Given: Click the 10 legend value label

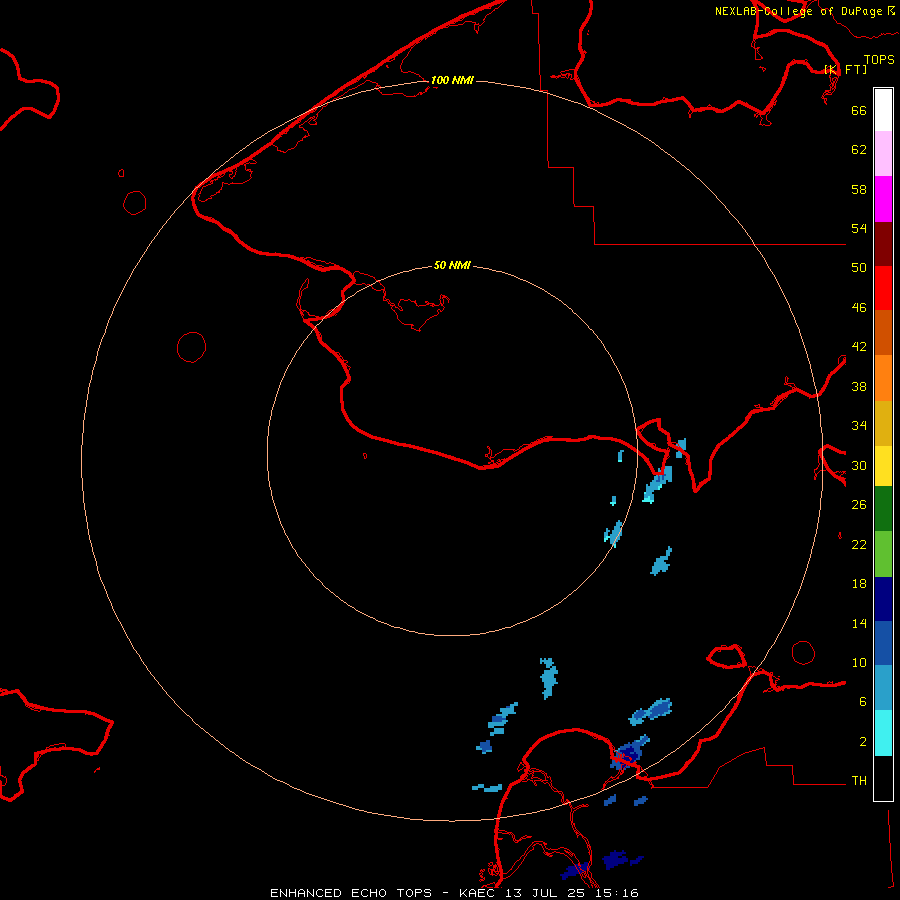Looking at the screenshot, I should tap(859, 662).
